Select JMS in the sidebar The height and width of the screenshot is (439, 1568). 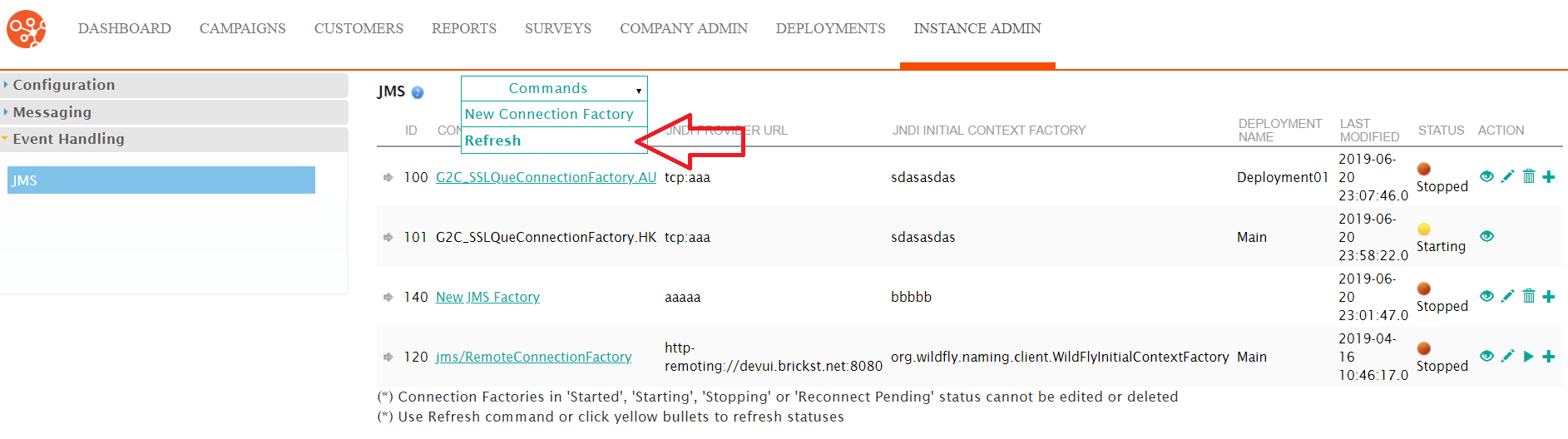pos(161,180)
